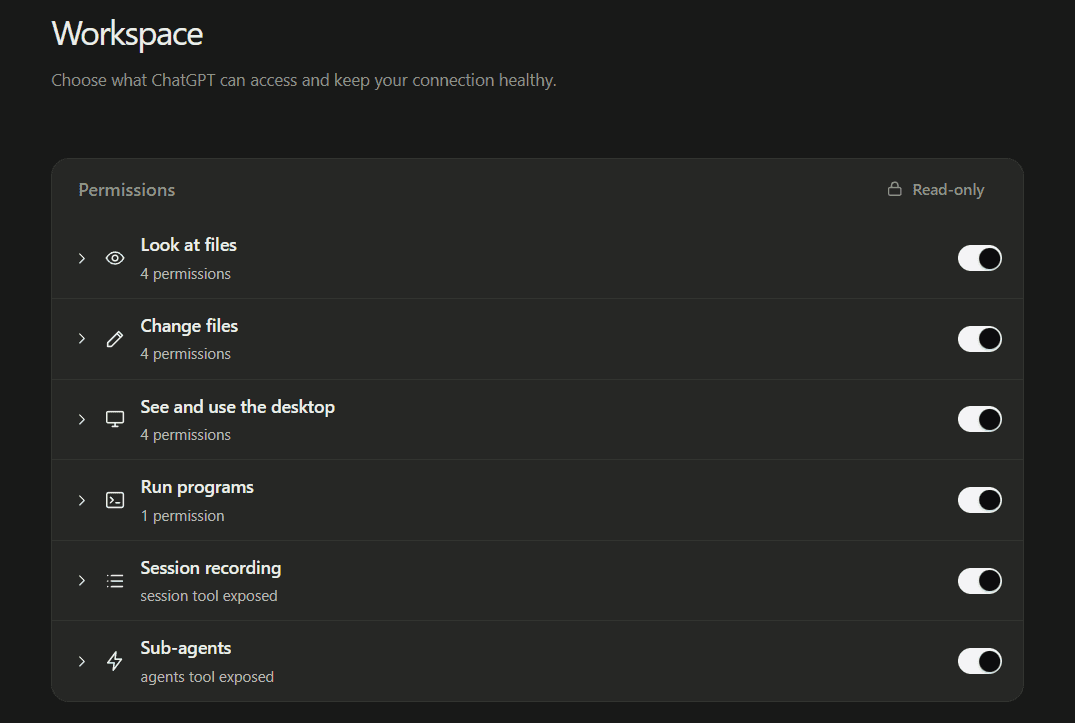The image size is (1075, 723).
Task: Click the Change files title
Action: coord(189,326)
